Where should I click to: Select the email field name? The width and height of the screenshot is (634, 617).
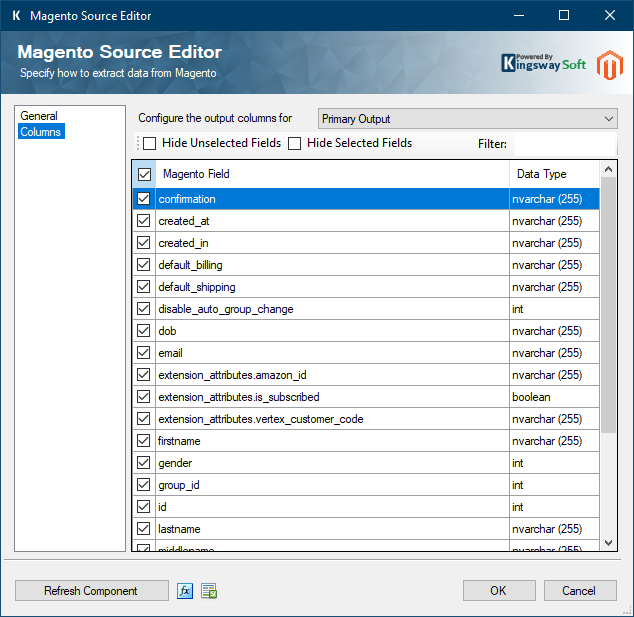pyautogui.click(x=171, y=353)
